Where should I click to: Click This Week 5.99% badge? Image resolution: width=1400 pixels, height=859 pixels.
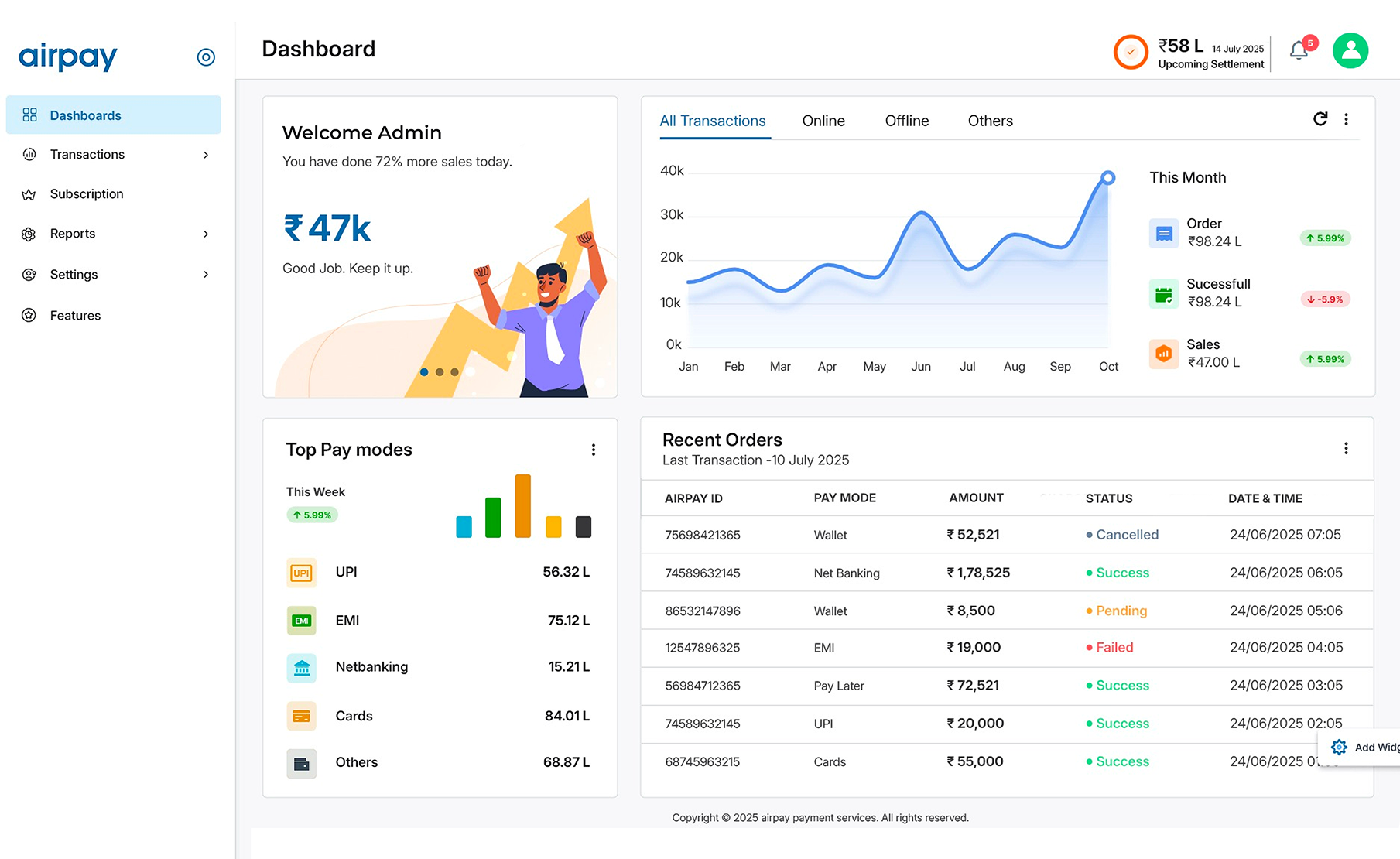313,515
